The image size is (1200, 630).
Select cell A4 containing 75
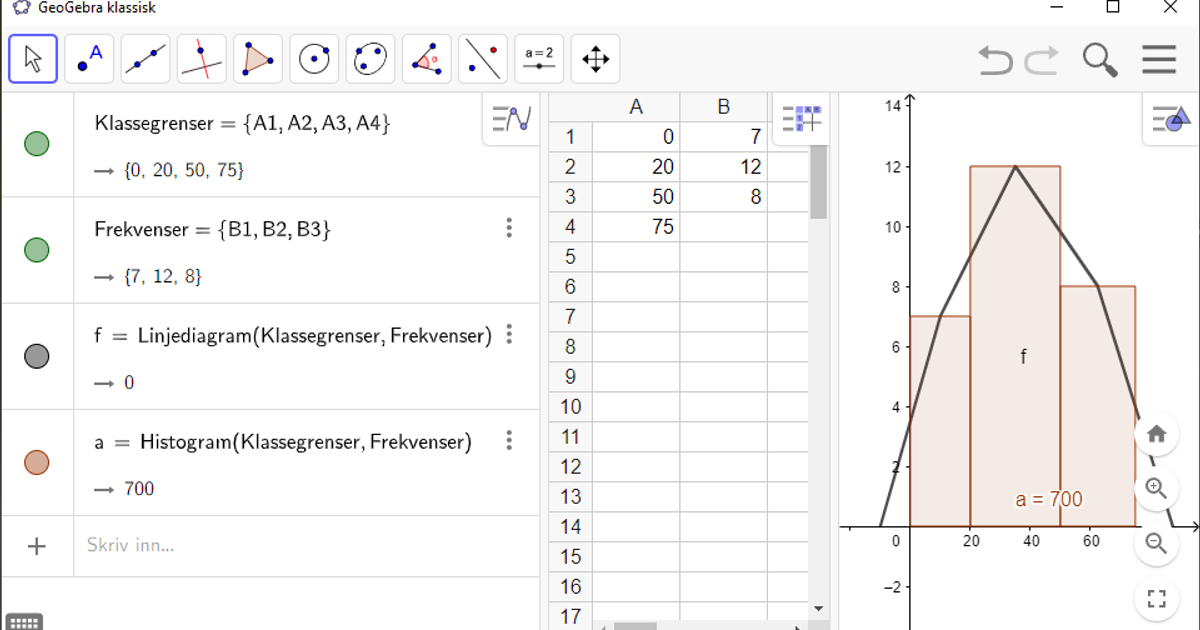coord(636,227)
